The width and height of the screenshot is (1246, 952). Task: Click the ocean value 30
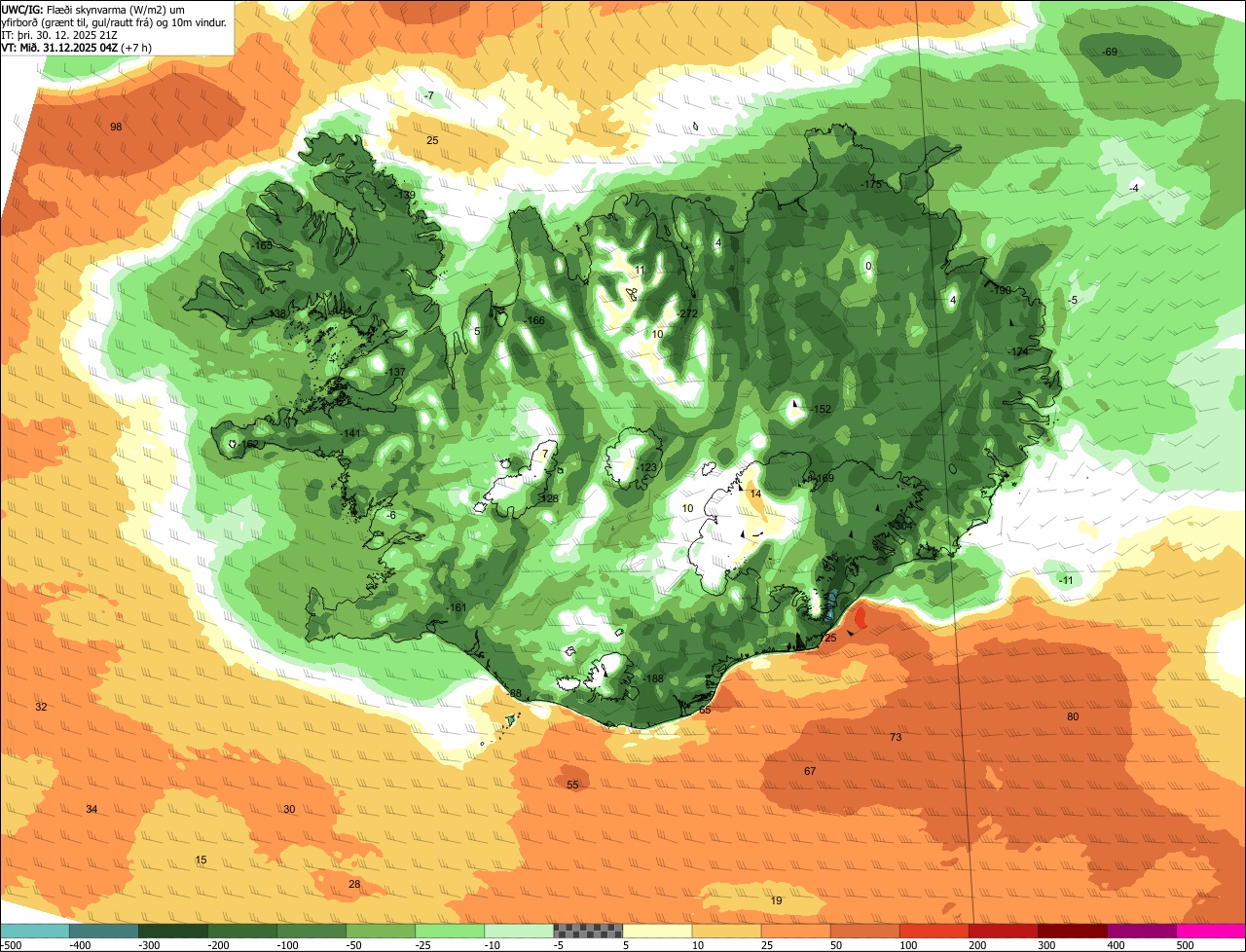coord(289,810)
